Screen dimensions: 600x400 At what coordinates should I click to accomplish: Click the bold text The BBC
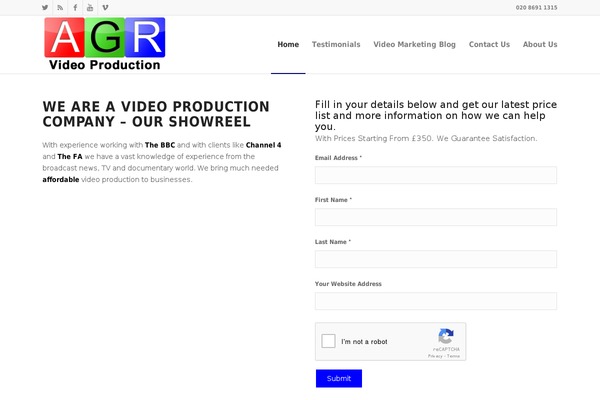point(160,145)
